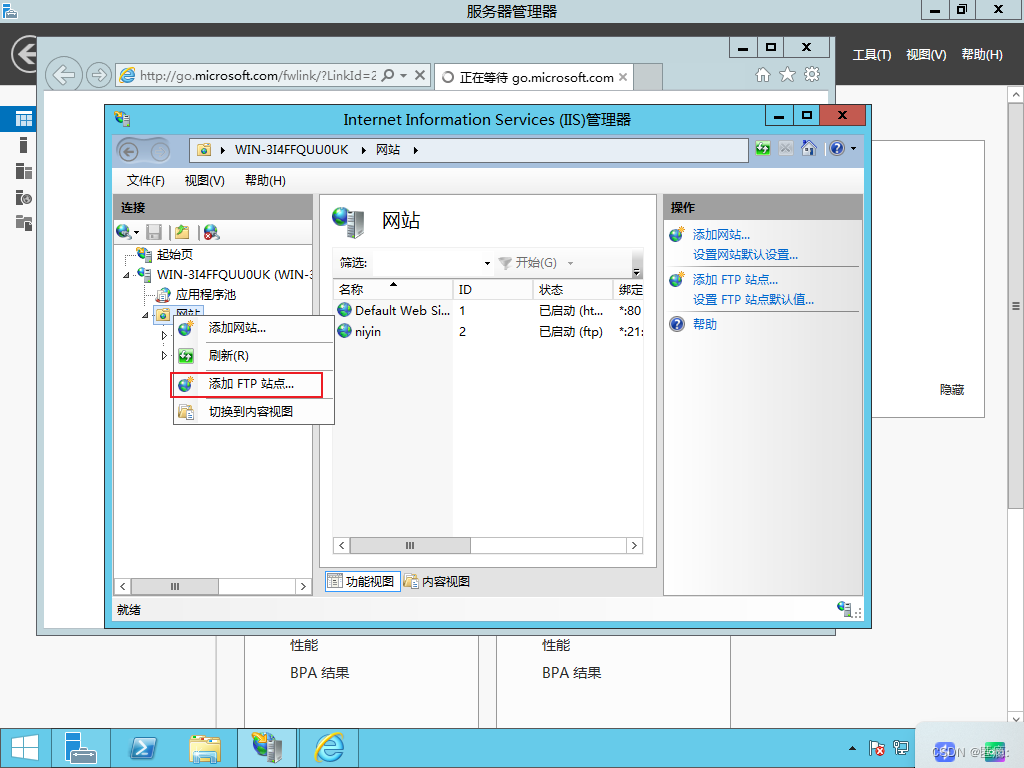Open PowerShell from the taskbar

(143, 748)
